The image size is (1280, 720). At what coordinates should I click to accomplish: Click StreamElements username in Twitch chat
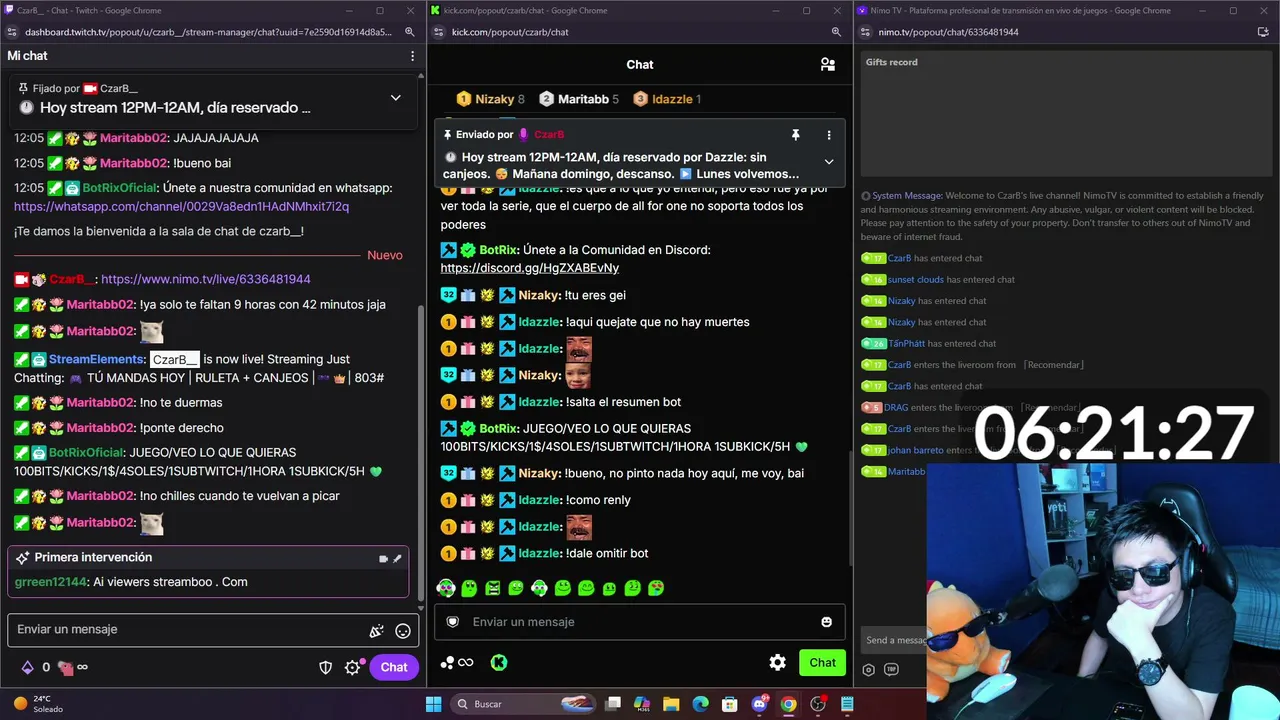(x=97, y=359)
